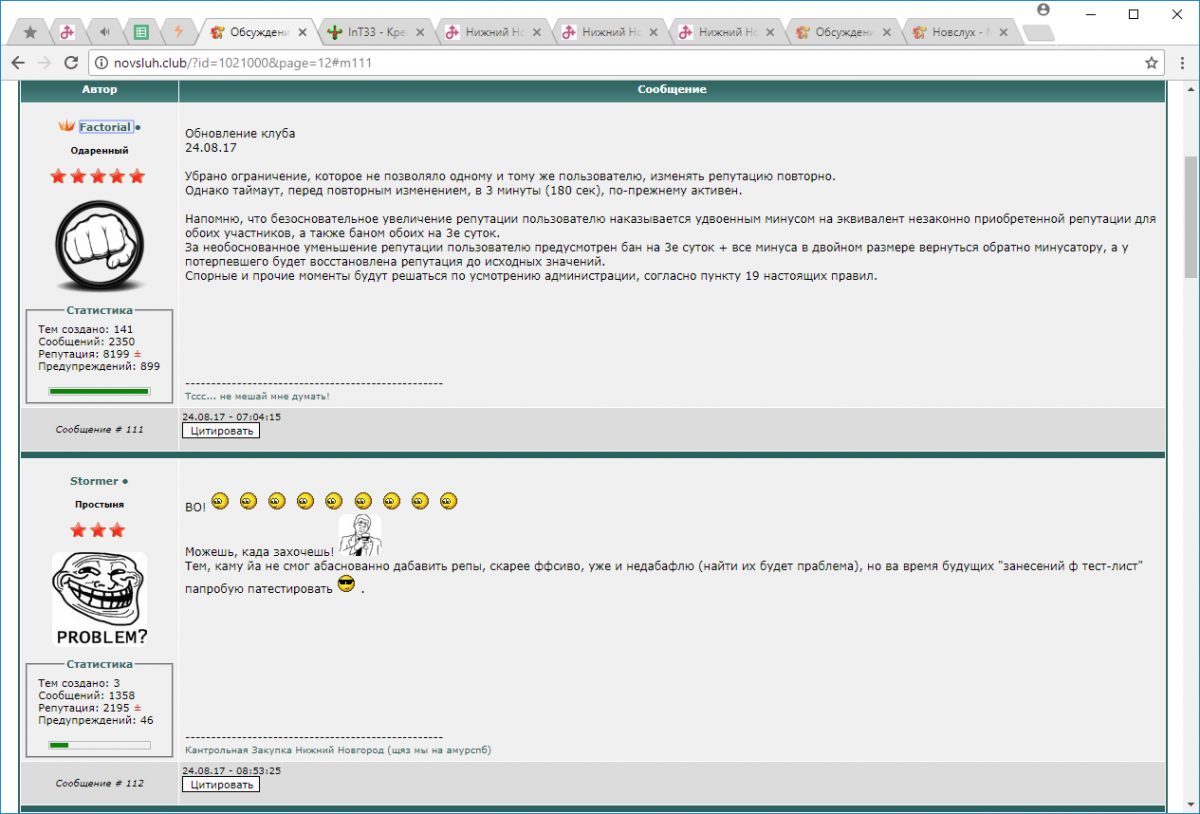This screenshot has width=1200, height=814.
Task: Change Stormer's reputation via ± icon
Action: [137, 708]
